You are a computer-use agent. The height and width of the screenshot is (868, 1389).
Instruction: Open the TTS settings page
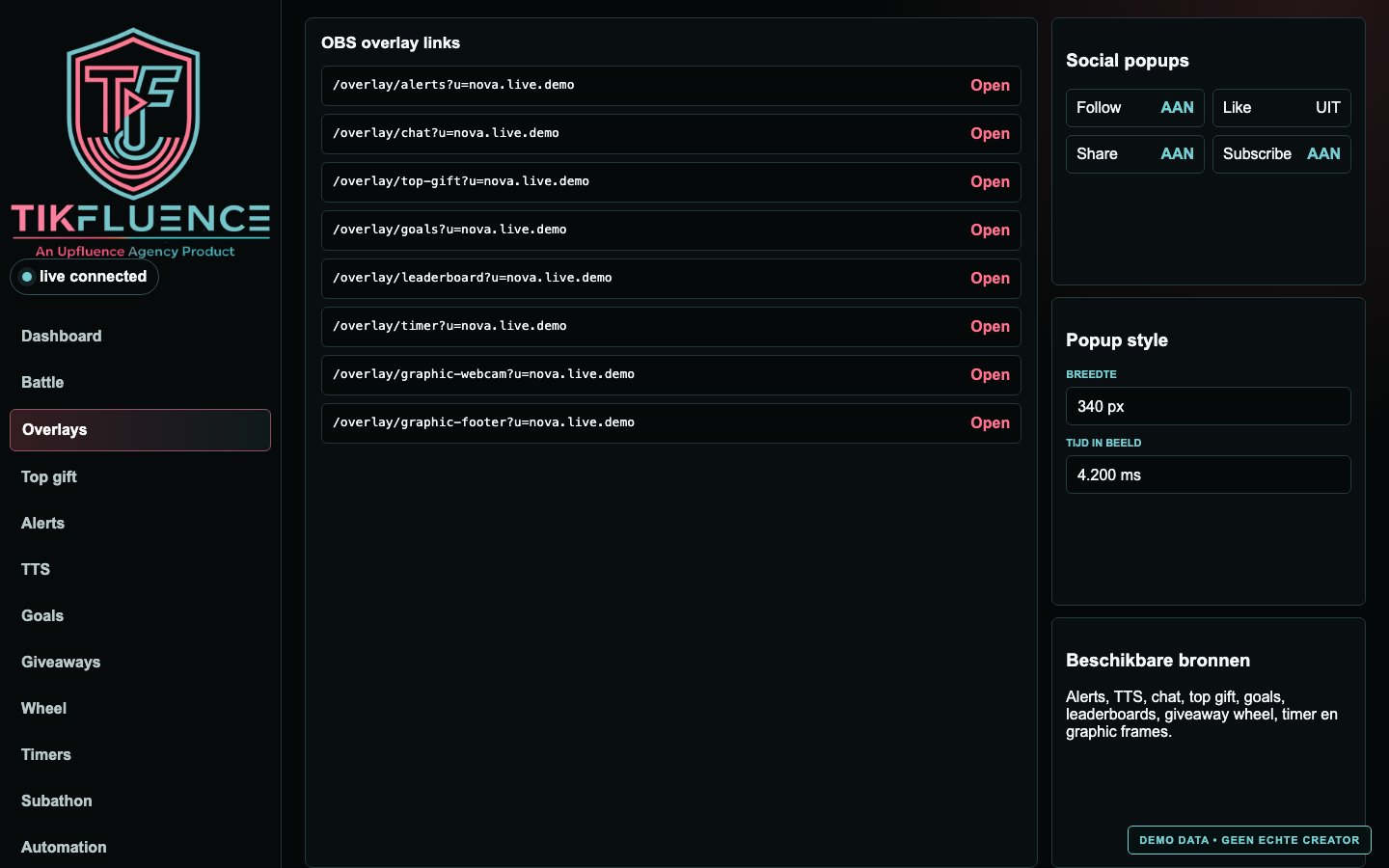click(140, 569)
